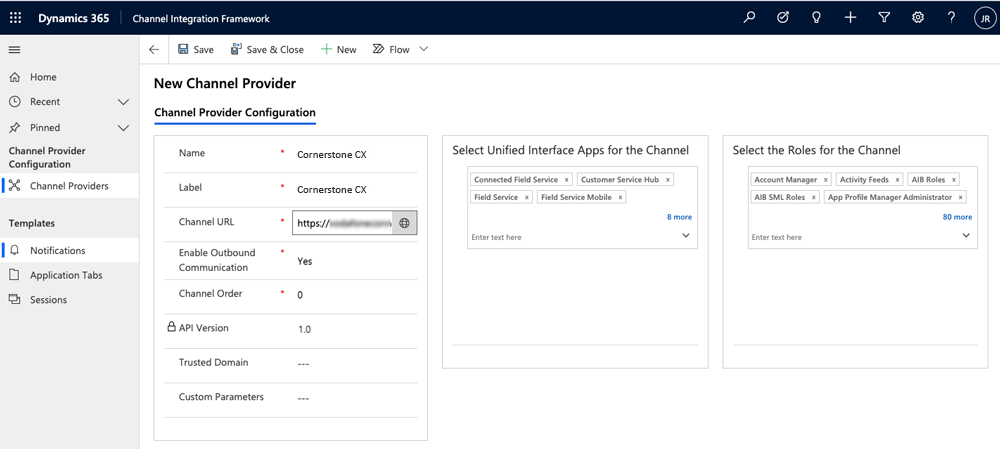Collapse the hamburger navigation menu
The height and width of the screenshot is (449, 1000).
[x=15, y=50]
